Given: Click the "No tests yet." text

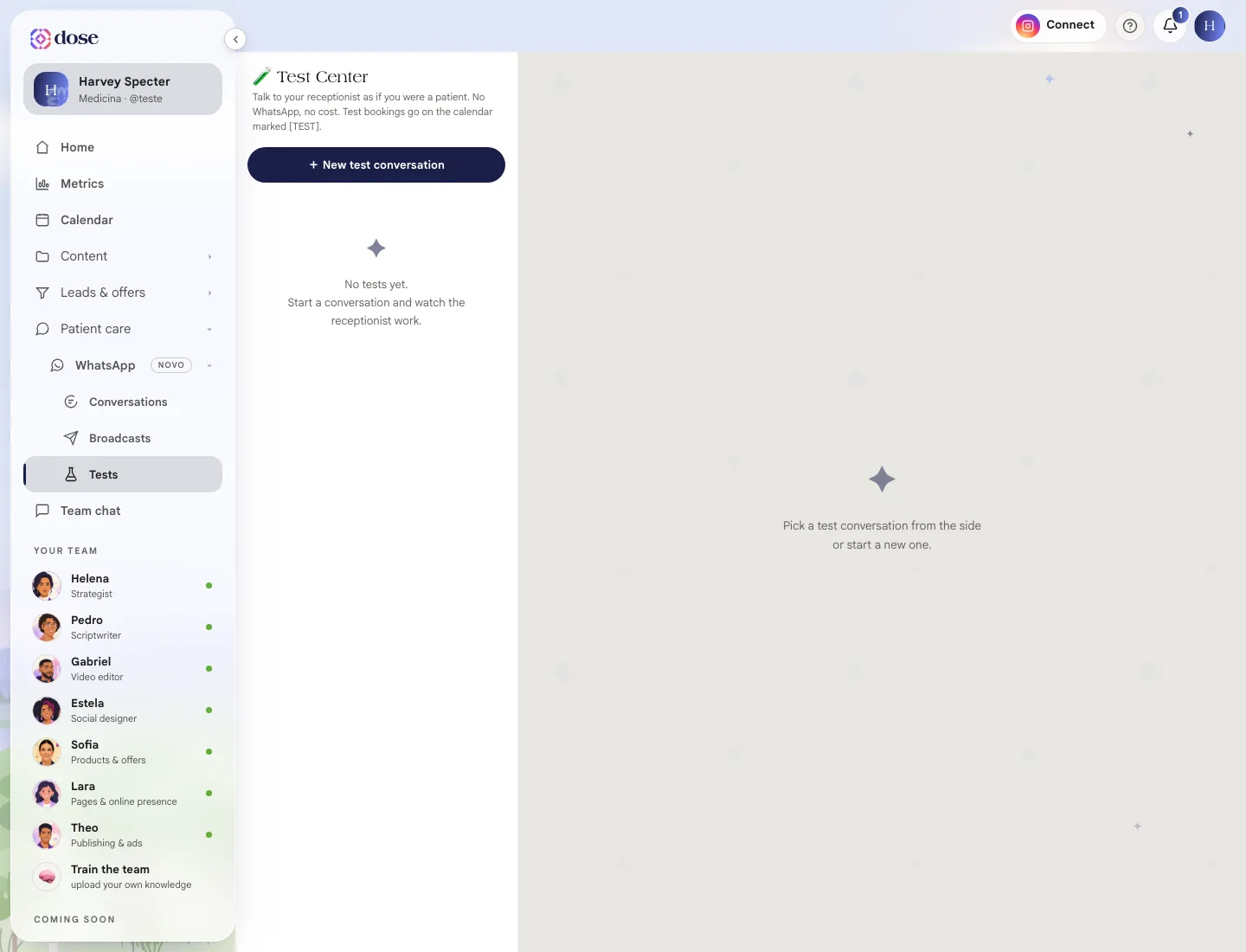Looking at the screenshot, I should coord(376,284).
